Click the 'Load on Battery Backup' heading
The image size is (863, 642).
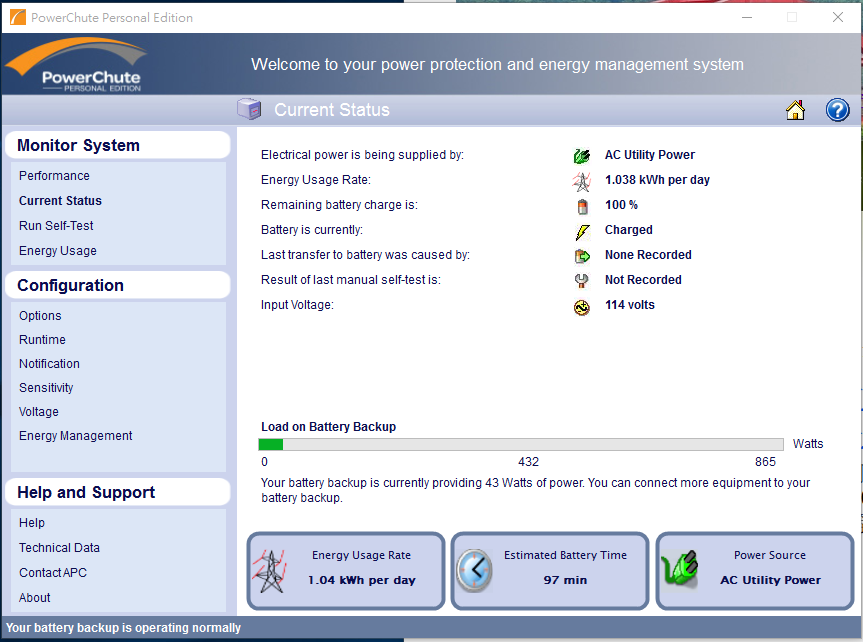[x=328, y=427]
